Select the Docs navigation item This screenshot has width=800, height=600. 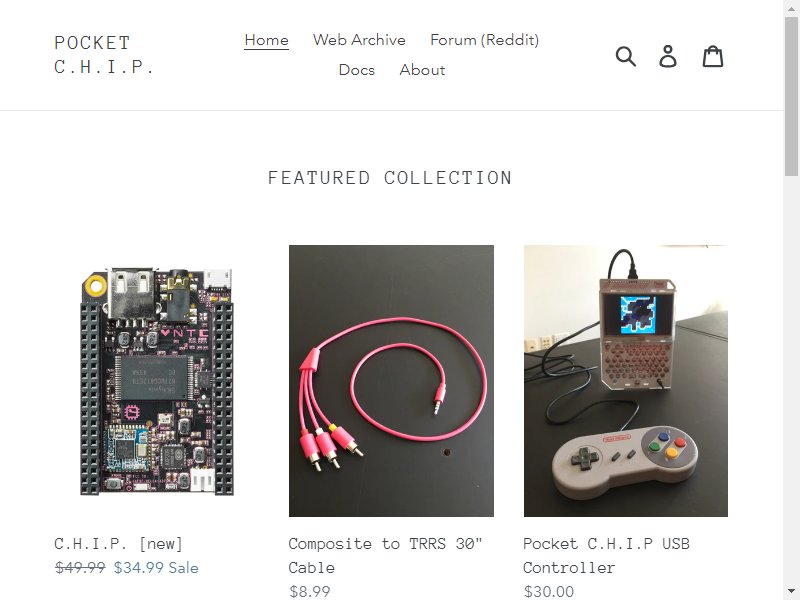pos(357,70)
